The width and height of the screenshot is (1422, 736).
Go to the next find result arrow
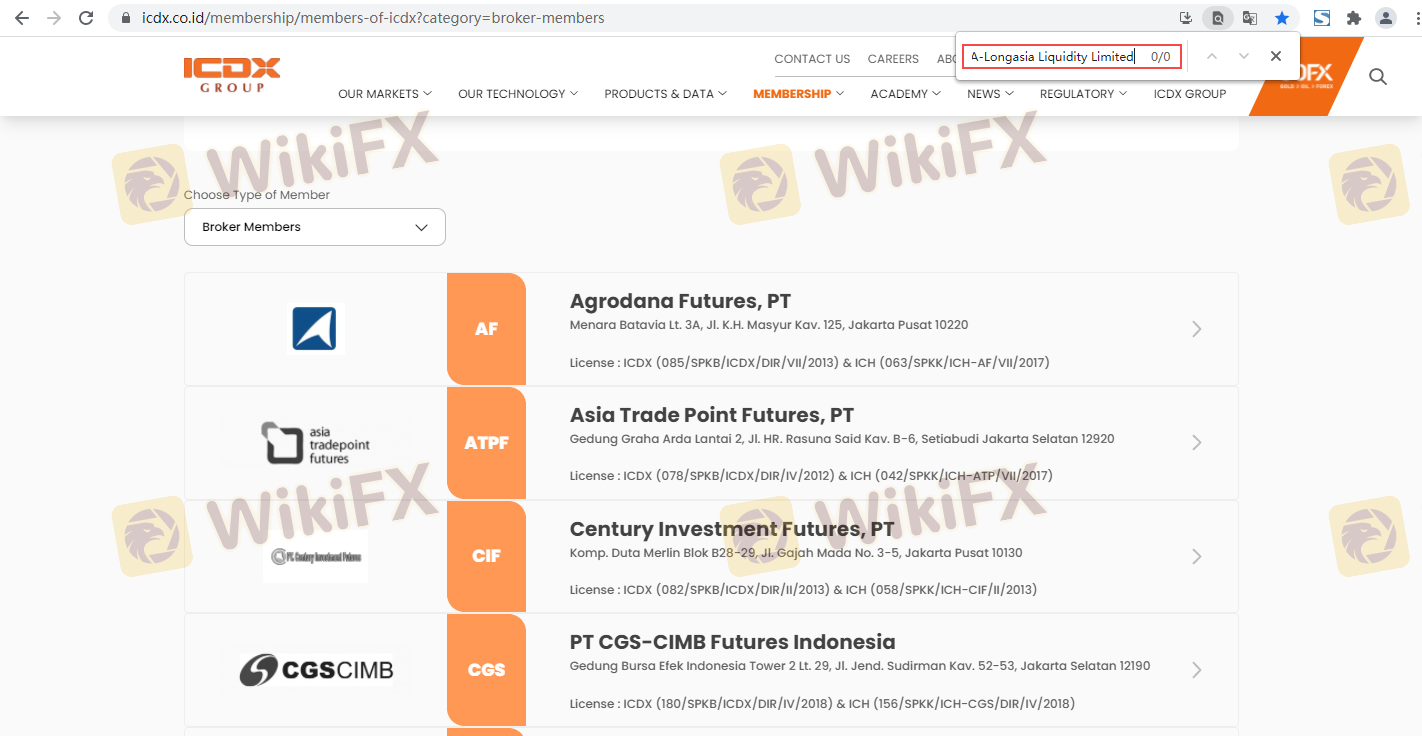pyautogui.click(x=1243, y=57)
